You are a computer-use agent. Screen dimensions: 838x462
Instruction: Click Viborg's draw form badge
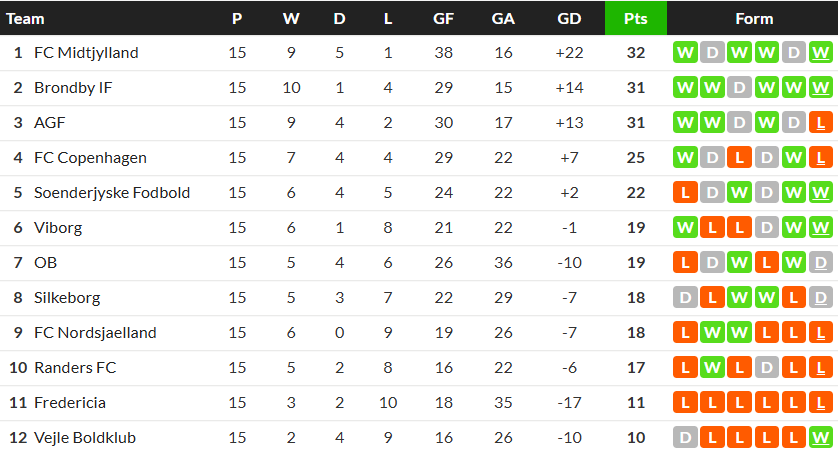766,228
